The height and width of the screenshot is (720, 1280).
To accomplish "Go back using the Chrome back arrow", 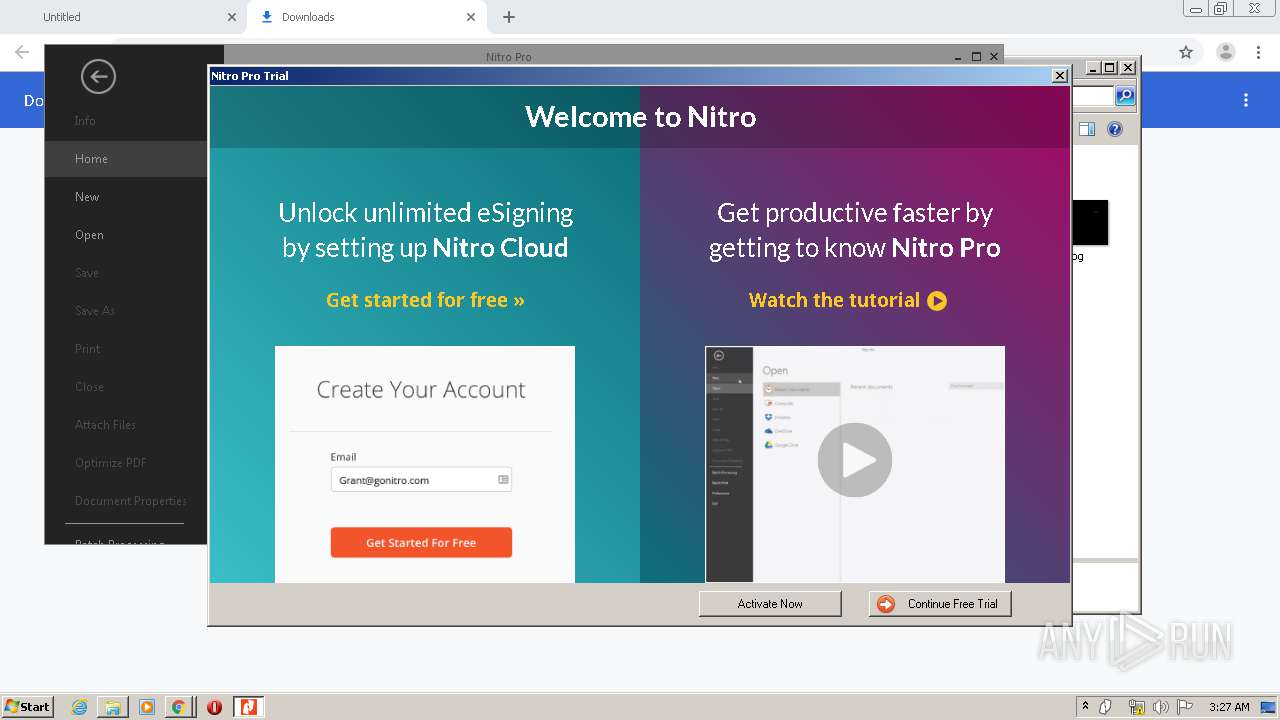I will pyautogui.click(x=22, y=52).
